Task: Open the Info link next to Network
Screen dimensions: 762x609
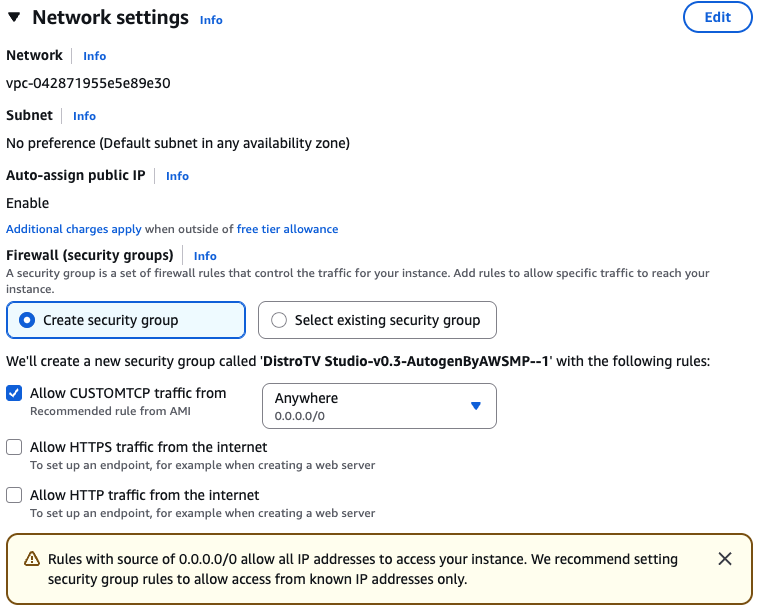Action: click(94, 56)
